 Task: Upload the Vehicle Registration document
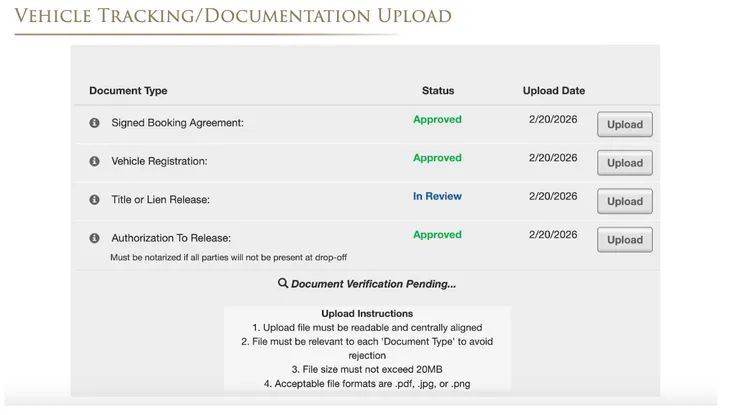point(625,163)
